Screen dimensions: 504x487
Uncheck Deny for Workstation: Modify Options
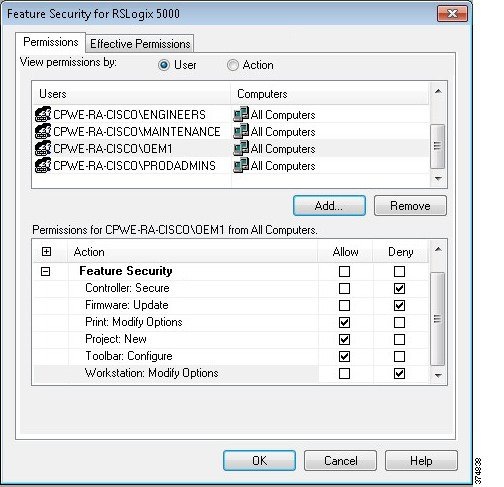tap(399, 373)
